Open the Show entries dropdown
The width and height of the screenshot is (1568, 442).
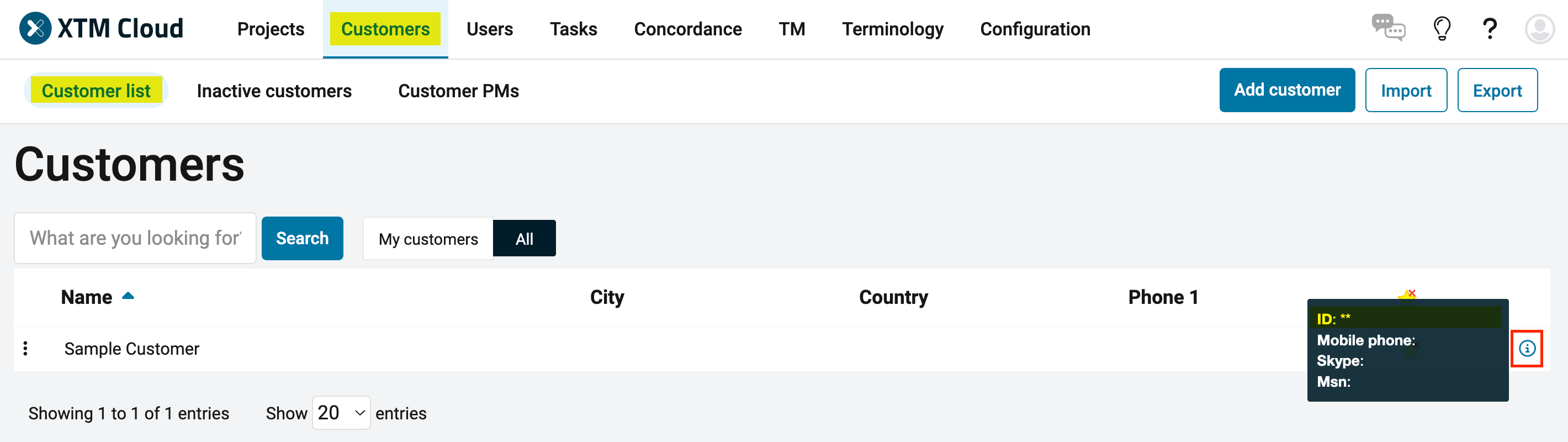[x=341, y=413]
